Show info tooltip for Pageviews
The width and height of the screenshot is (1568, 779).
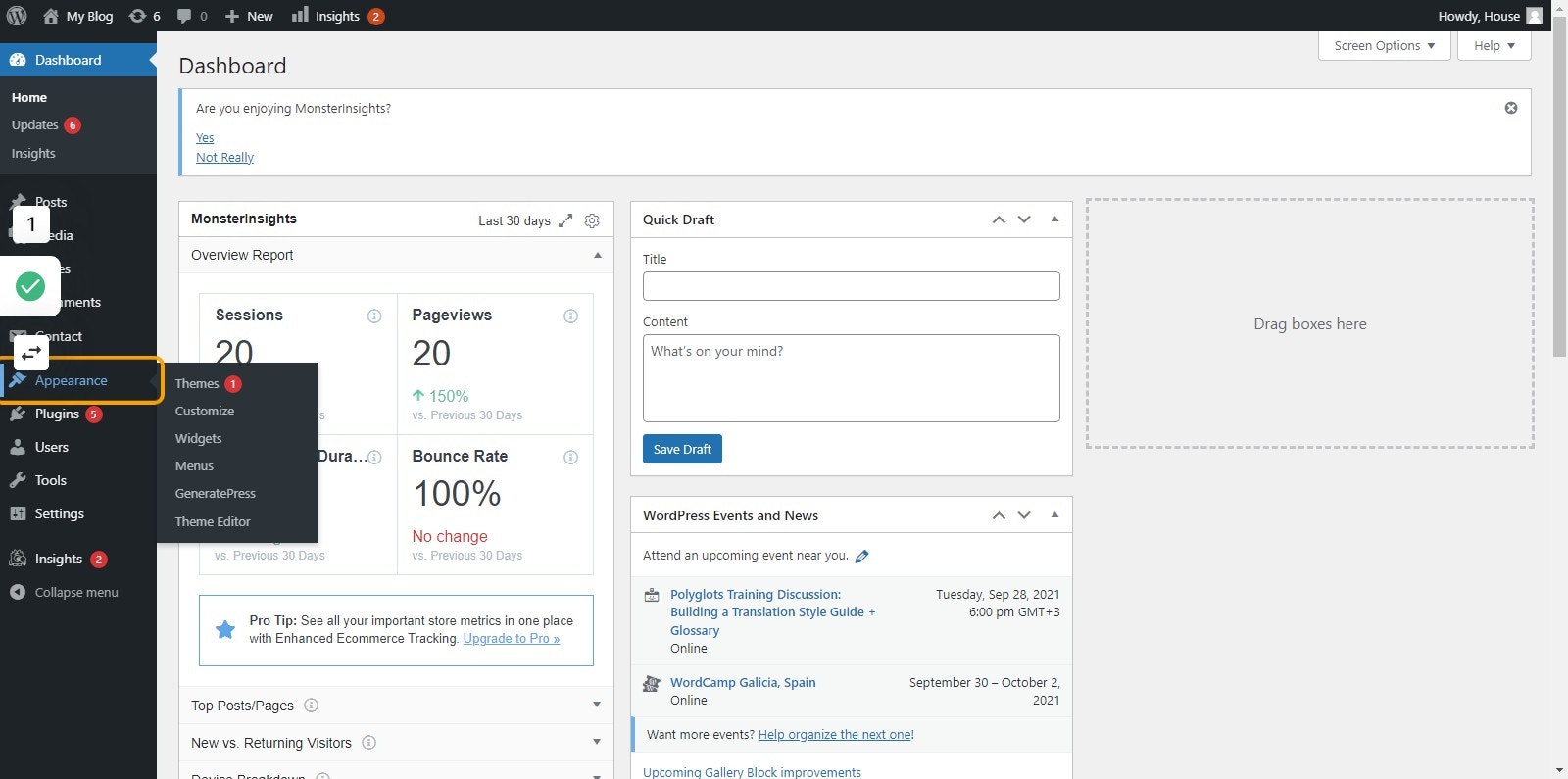click(x=571, y=316)
